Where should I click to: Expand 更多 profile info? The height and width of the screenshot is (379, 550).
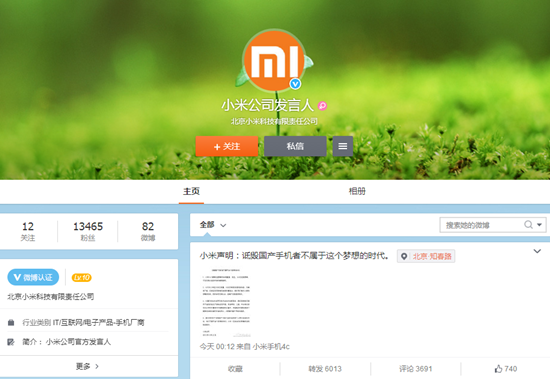click(x=87, y=366)
